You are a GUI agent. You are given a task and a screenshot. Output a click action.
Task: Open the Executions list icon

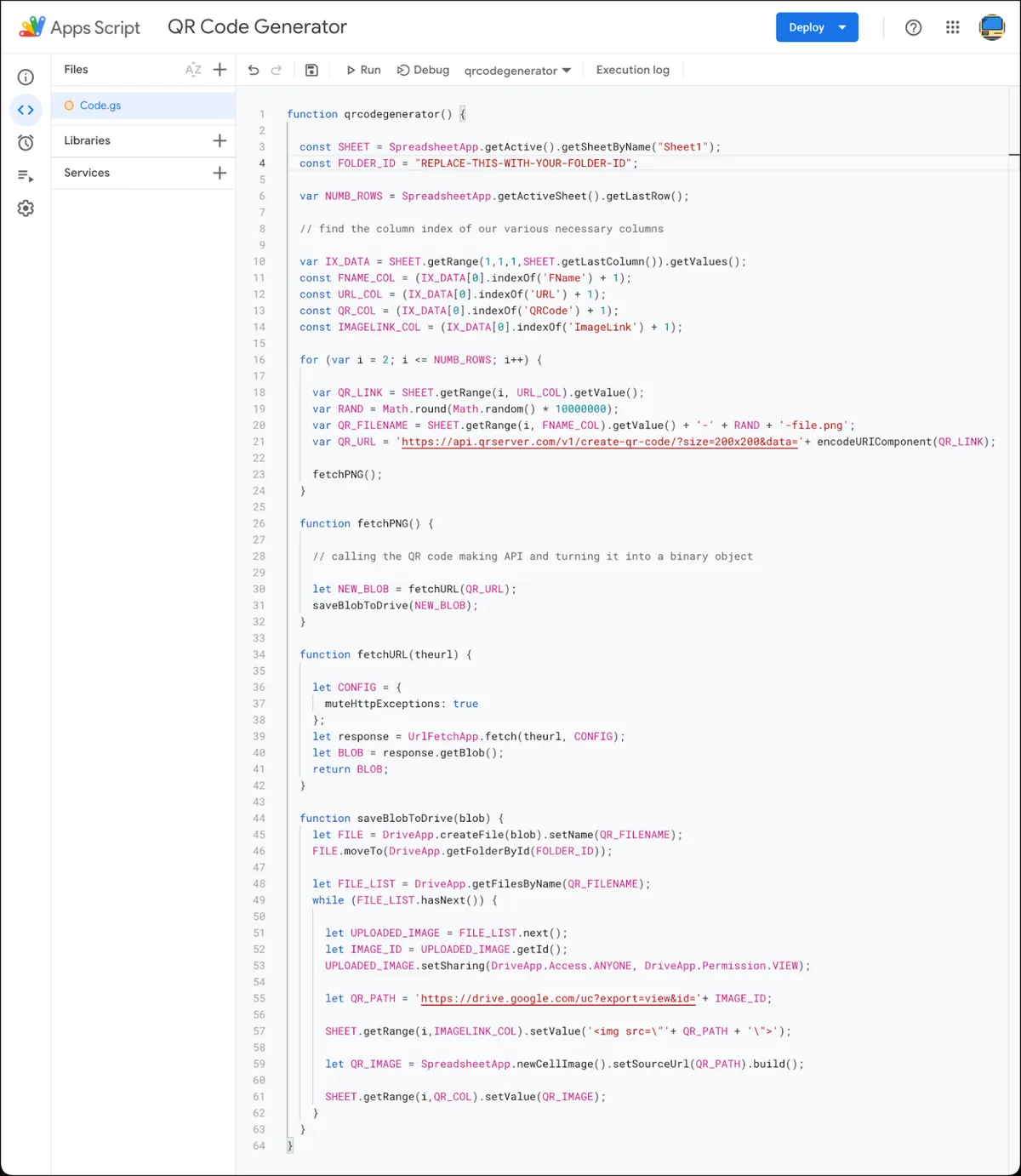coord(26,176)
